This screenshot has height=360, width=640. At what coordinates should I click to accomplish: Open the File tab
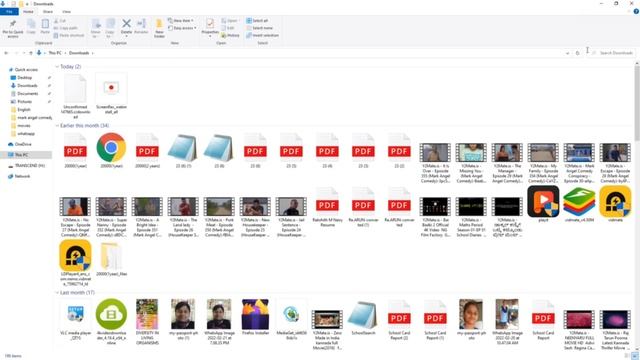(x=9, y=12)
